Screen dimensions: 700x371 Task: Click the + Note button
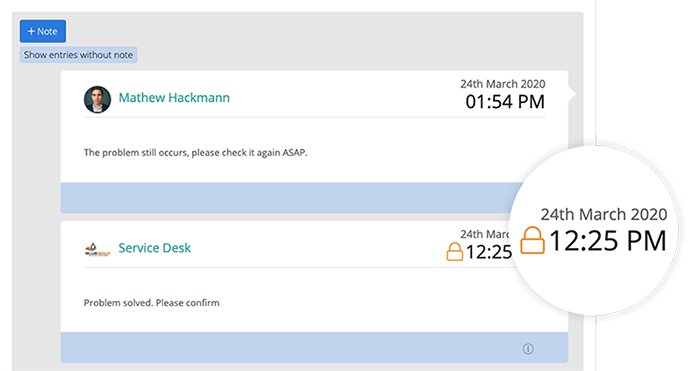click(x=43, y=31)
